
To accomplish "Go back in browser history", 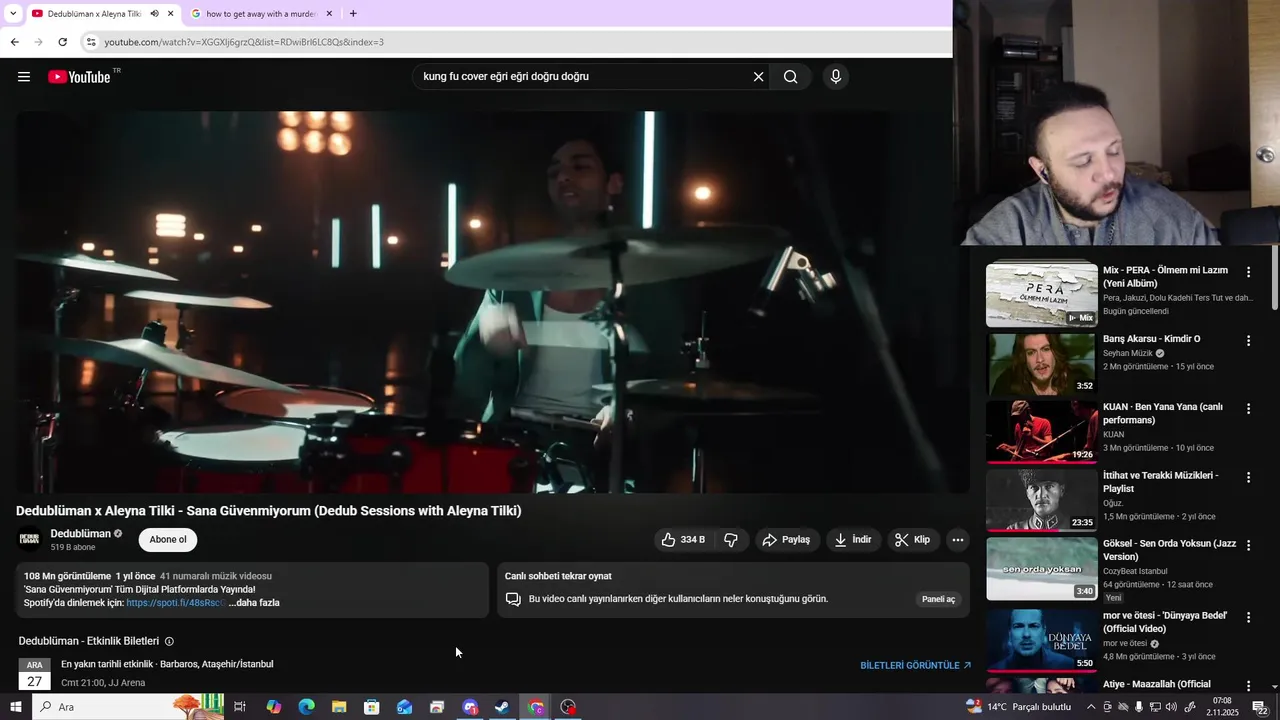I will coord(14,42).
